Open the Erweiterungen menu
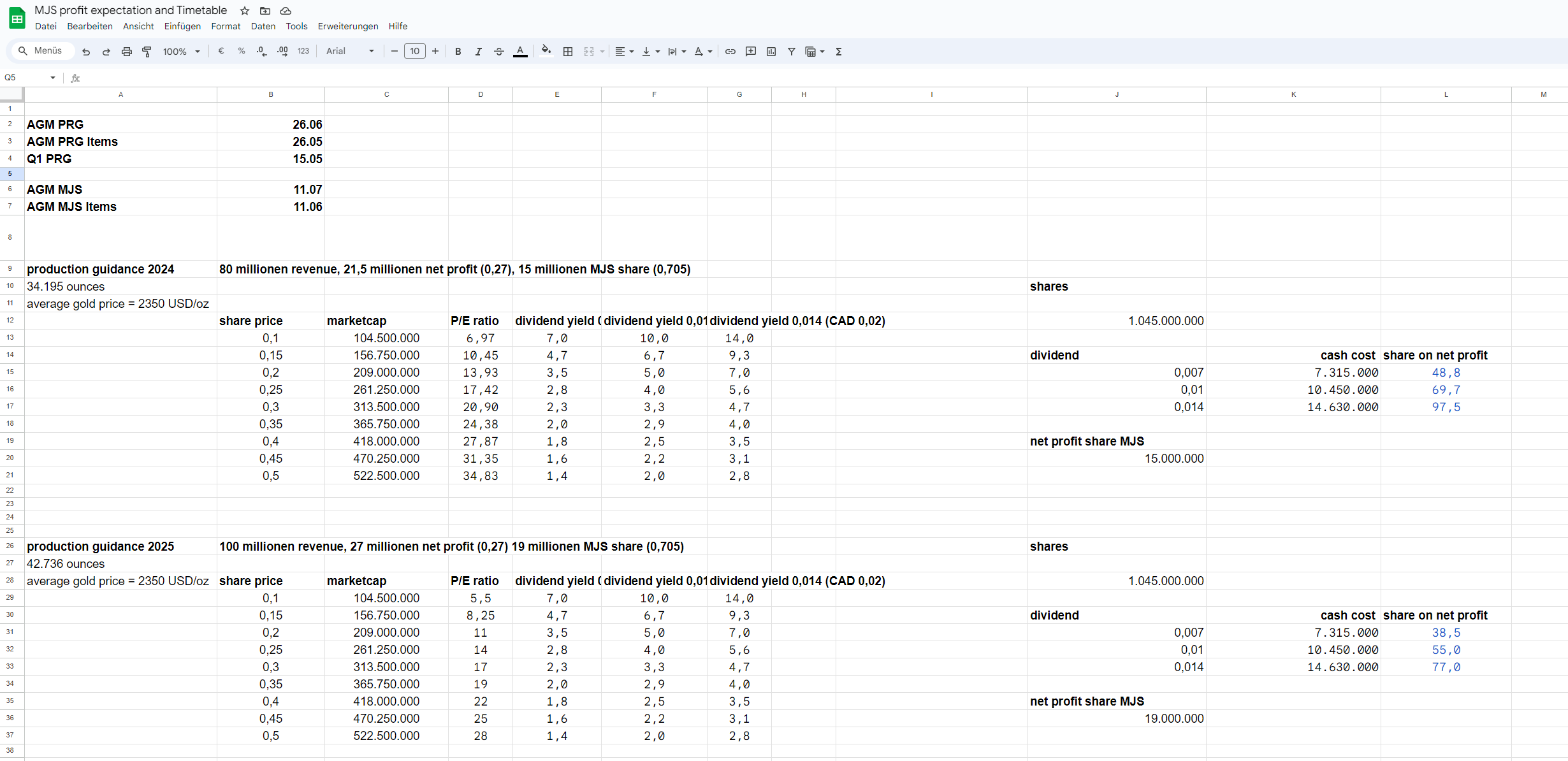The width and height of the screenshot is (1568, 761). (x=348, y=26)
